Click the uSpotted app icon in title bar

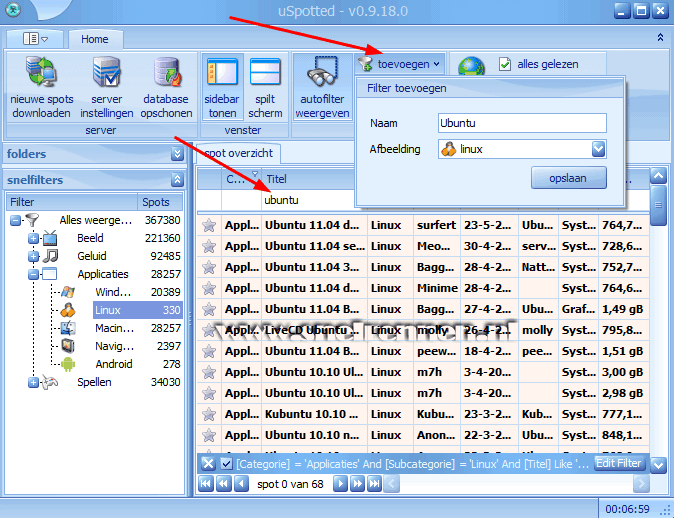pyautogui.click(x=13, y=10)
